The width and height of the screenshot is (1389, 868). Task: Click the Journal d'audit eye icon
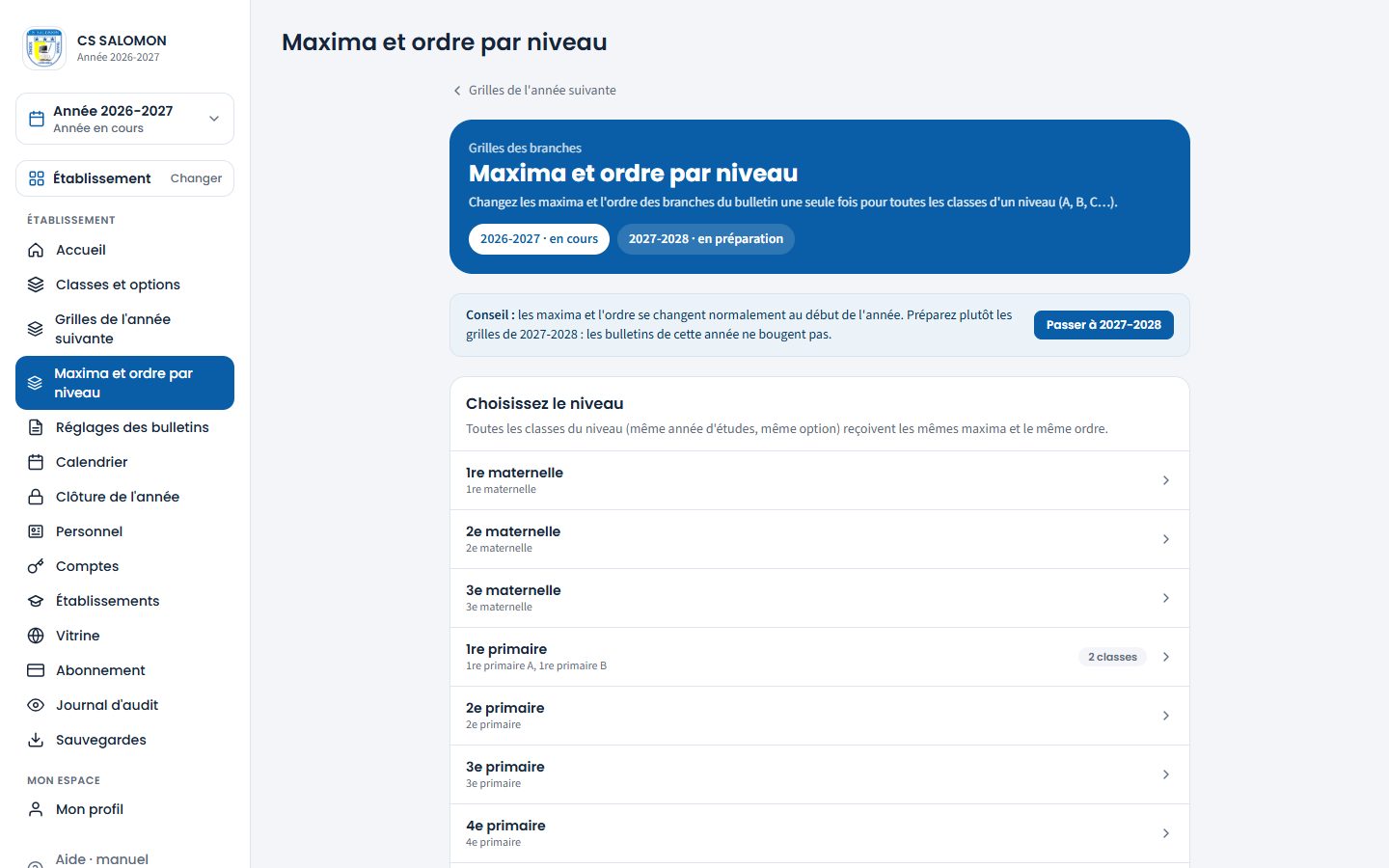point(36,705)
